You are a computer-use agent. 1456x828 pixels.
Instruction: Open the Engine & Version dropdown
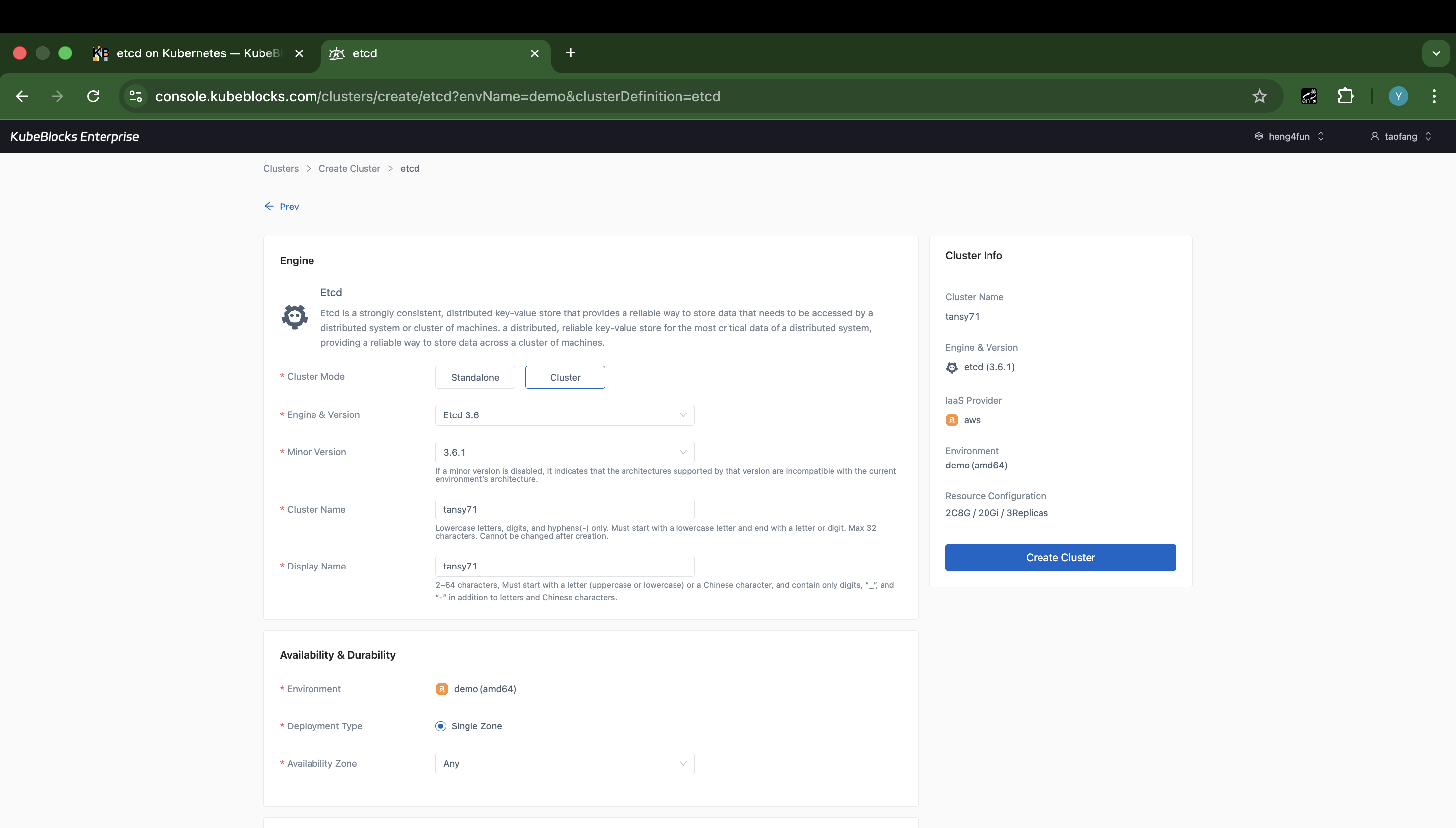pyautogui.click(x=565, y=415)
